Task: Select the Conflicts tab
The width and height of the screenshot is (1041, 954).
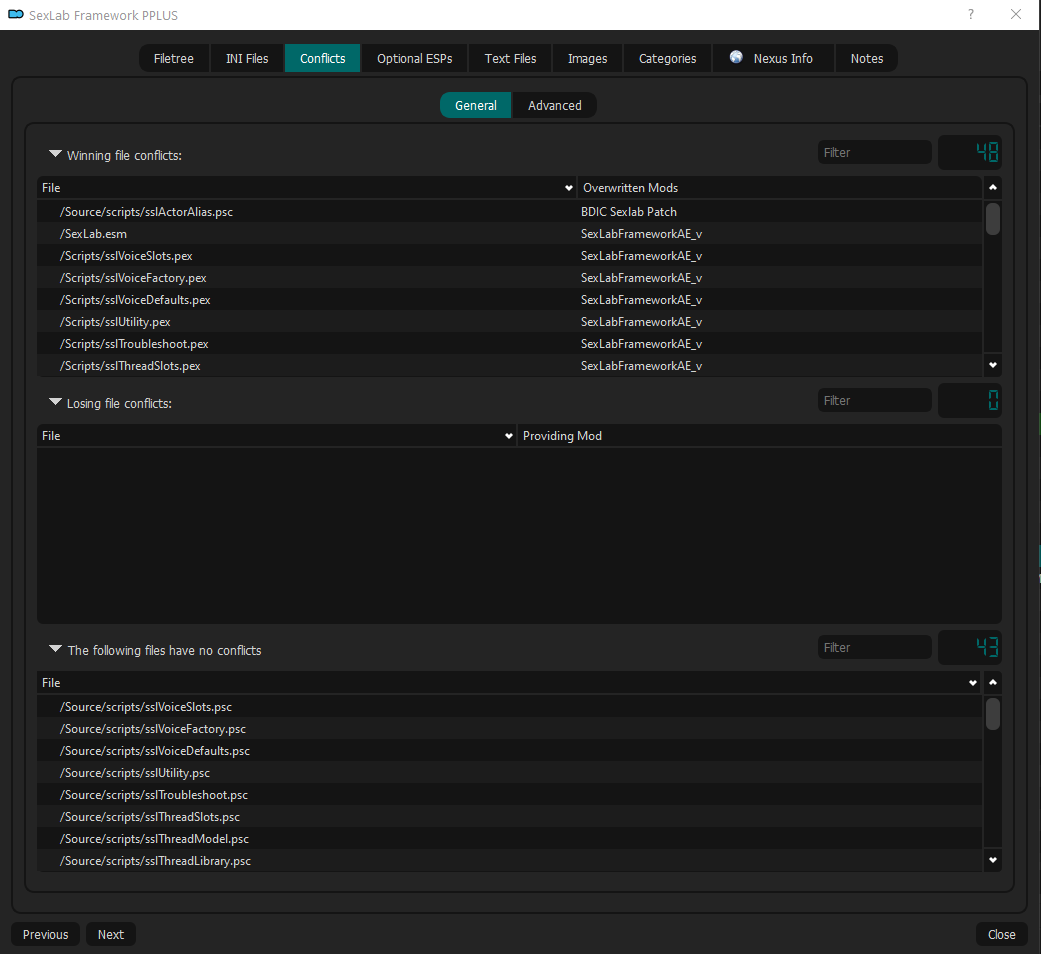Action: [323, 58]
